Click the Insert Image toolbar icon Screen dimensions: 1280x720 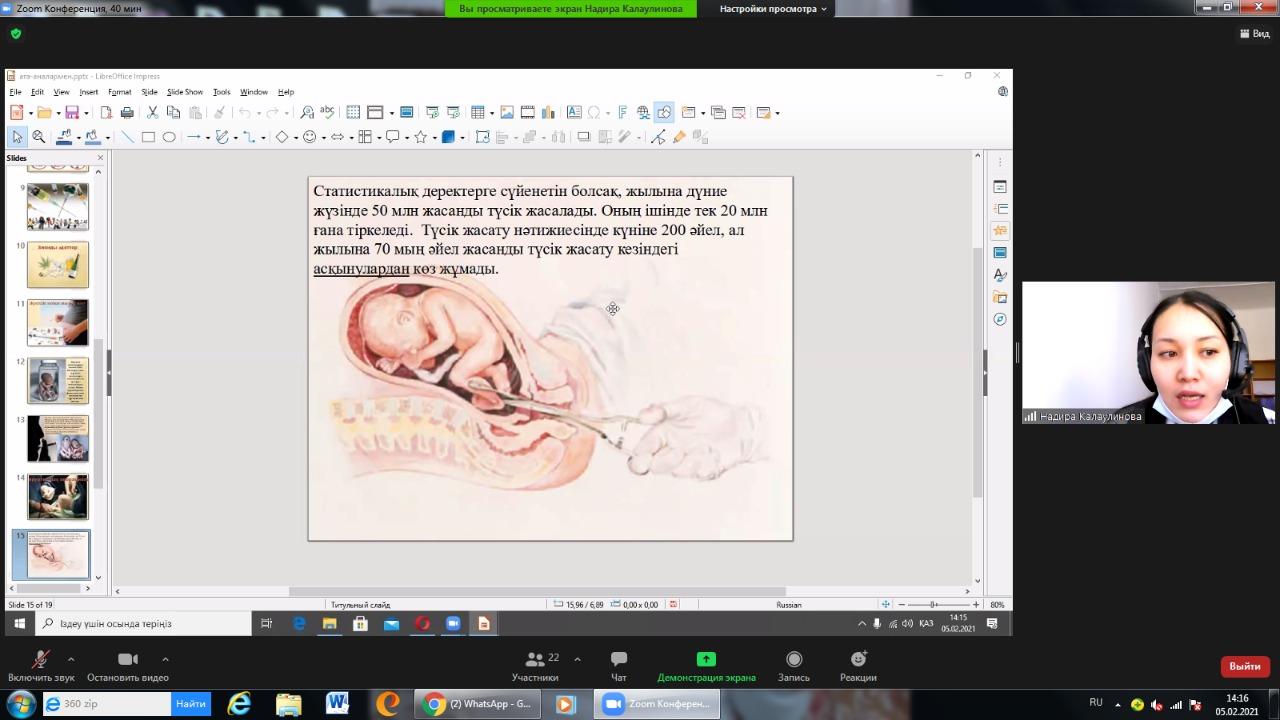coord(506,113)
